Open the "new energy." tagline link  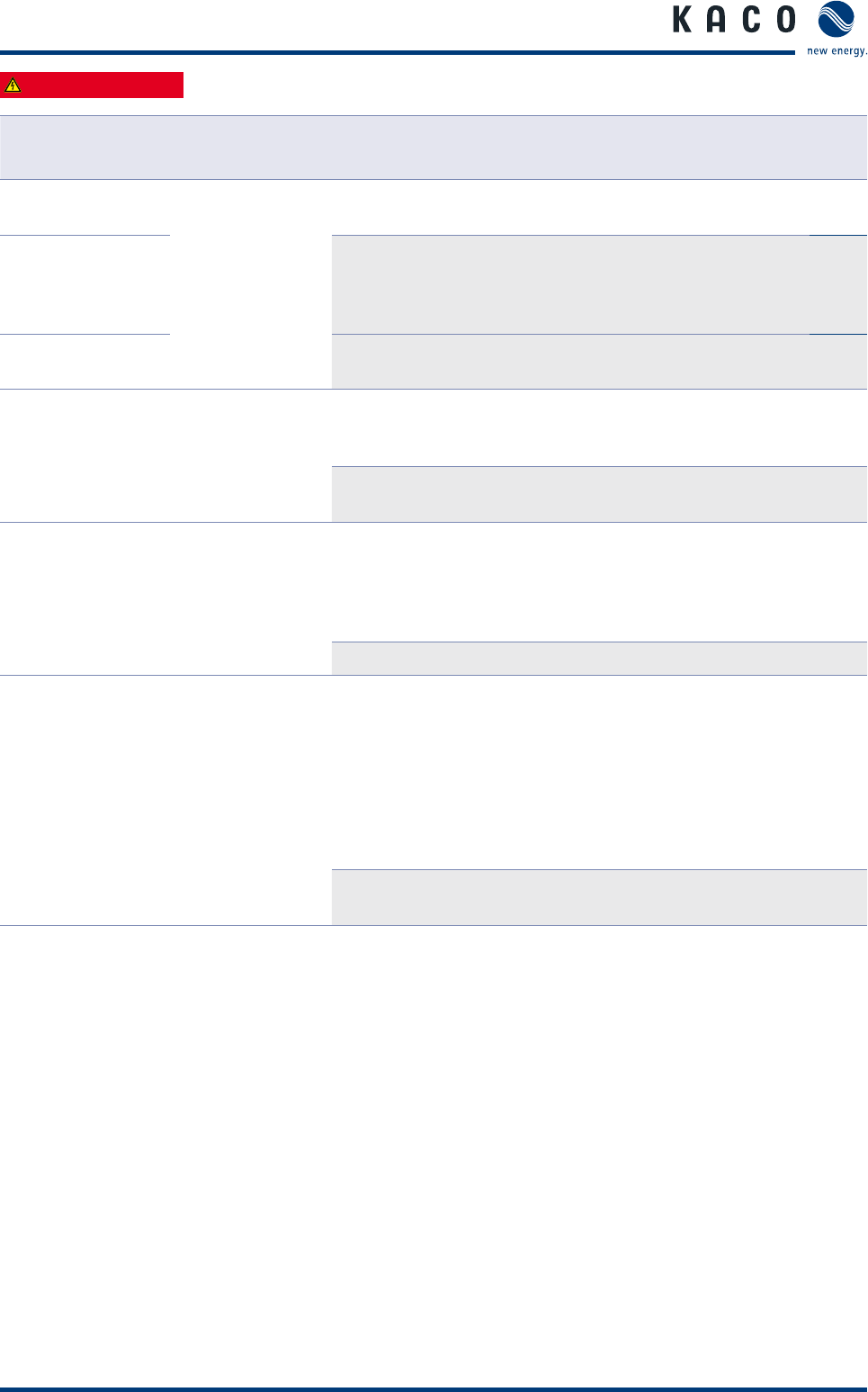click(x=837, y=51)
